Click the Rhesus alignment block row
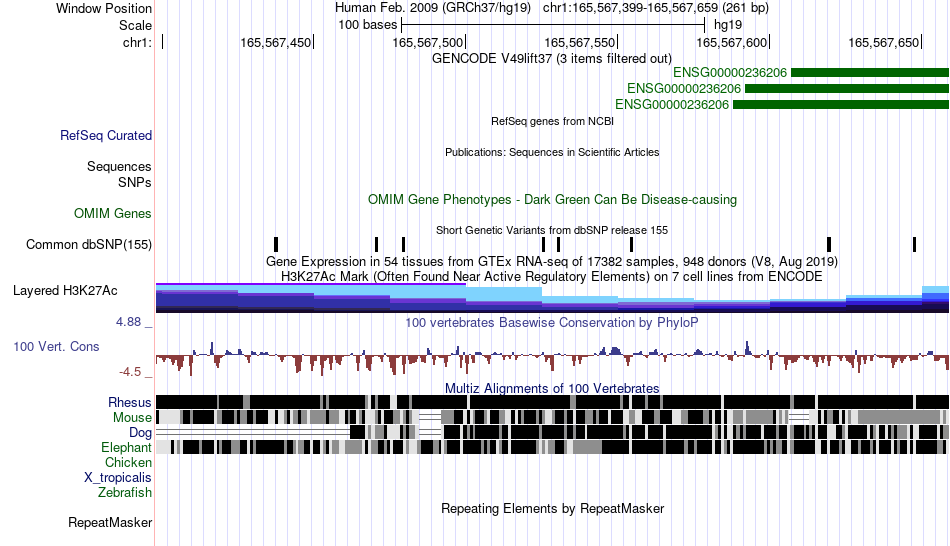 tap(553, 402)
